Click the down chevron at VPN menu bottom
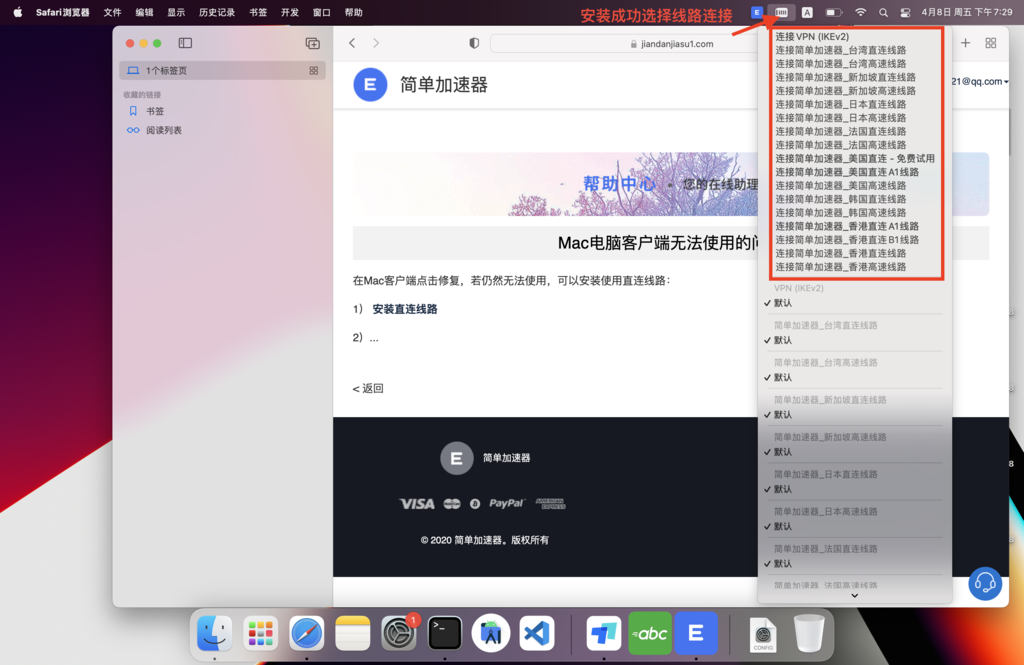This screenshot has height=665, width=1024. click(x=854, y=596)
